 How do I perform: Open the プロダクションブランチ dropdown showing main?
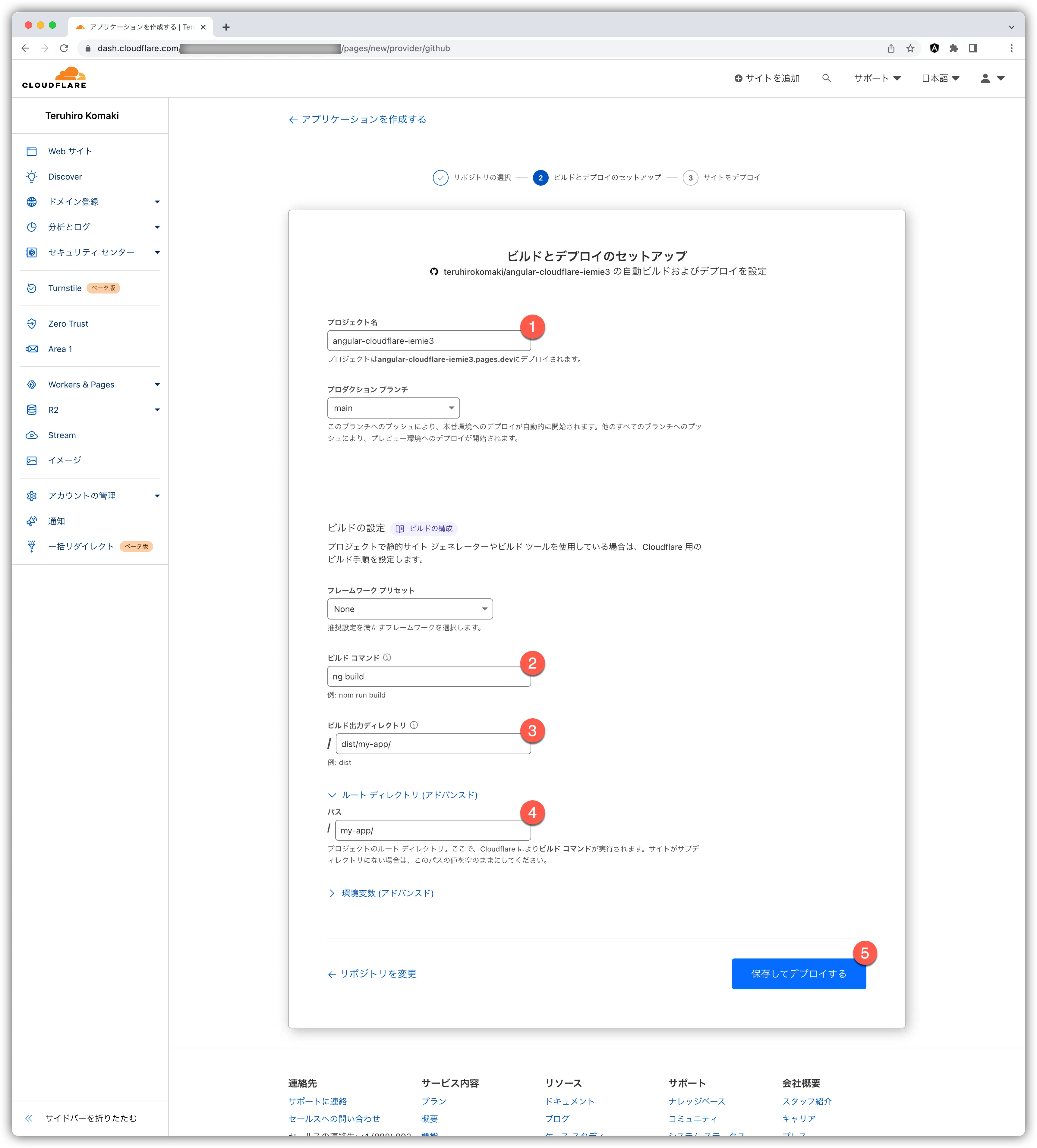pyautogui.click(x=393, y=408)
